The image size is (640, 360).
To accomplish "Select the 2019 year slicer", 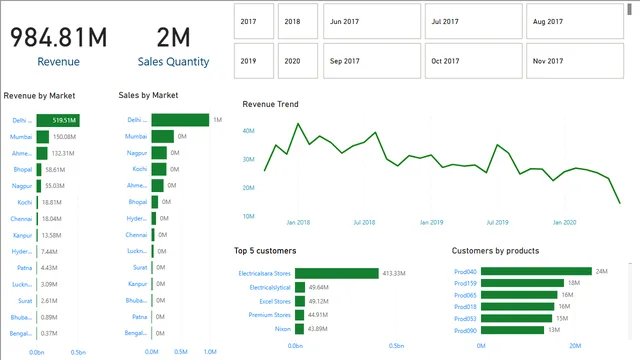I will (x=254, y=61).
